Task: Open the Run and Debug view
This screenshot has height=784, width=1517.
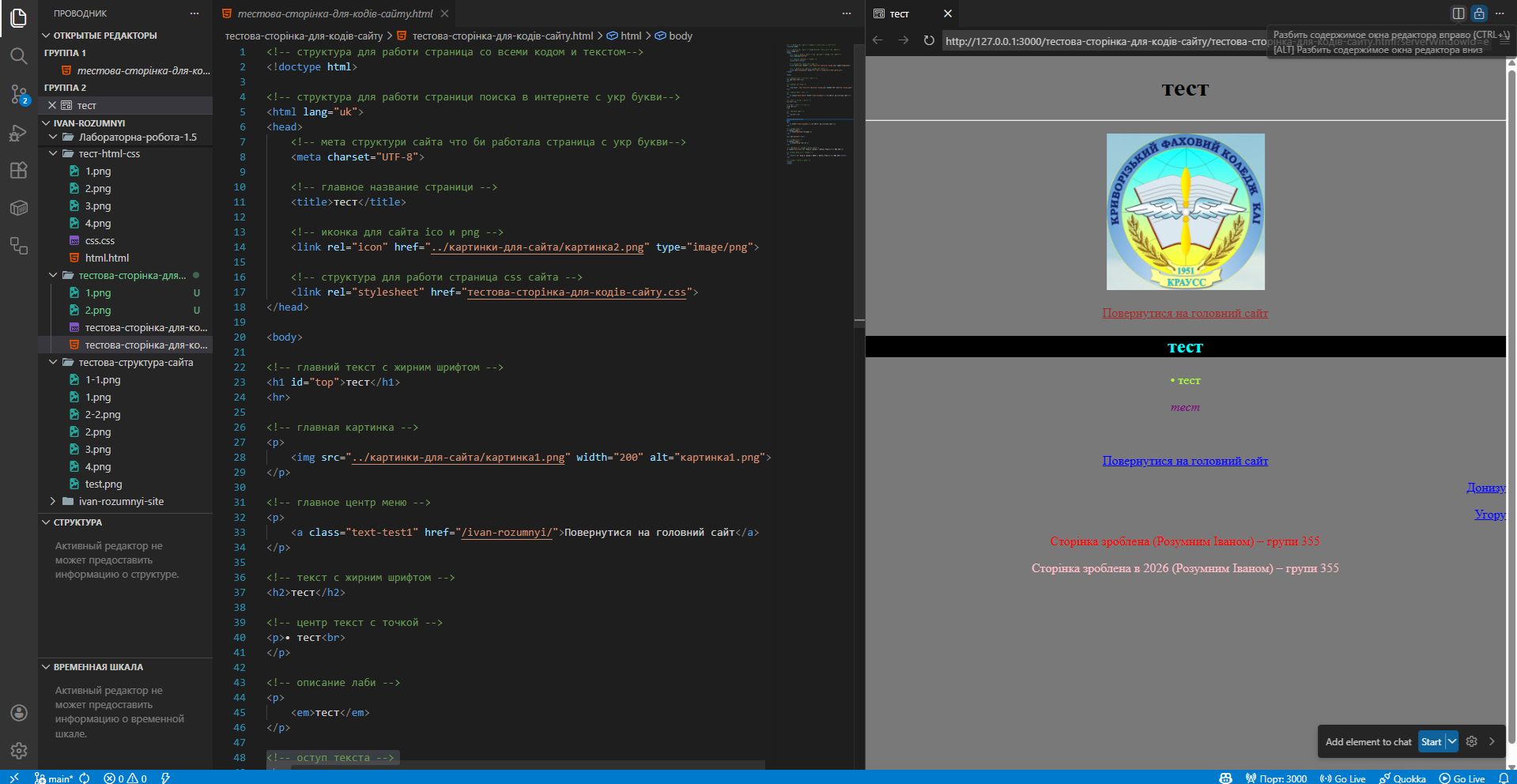Action: (18, 132)
